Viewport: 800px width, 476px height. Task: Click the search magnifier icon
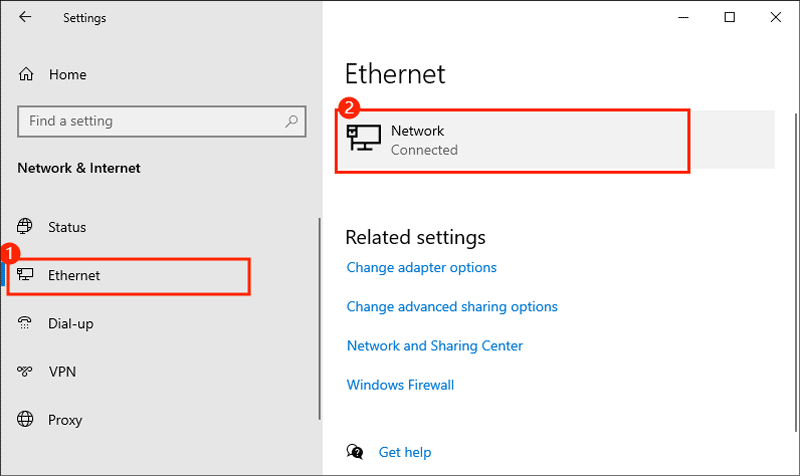point(291,121)
